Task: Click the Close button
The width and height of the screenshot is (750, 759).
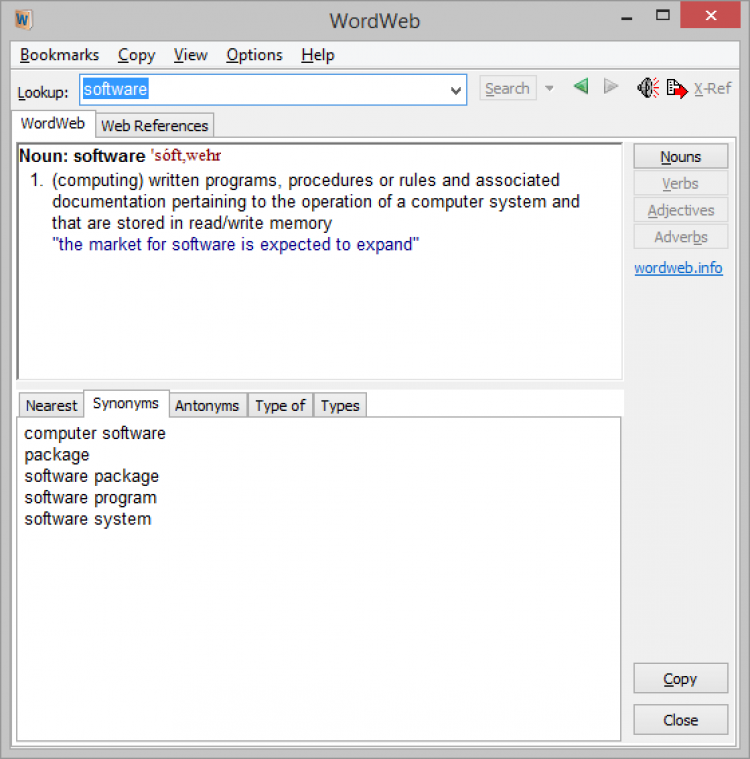Action: [x=680, y=720]
